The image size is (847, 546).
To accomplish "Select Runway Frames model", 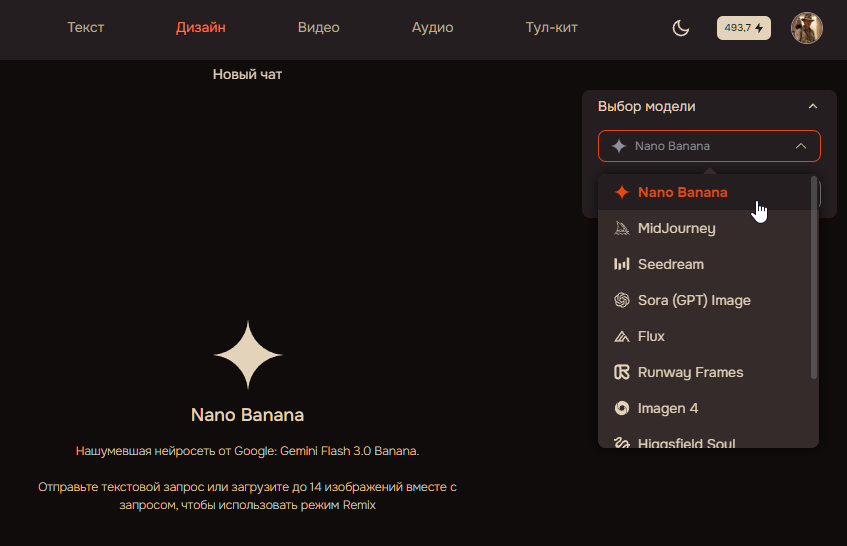I will point(704,372).
